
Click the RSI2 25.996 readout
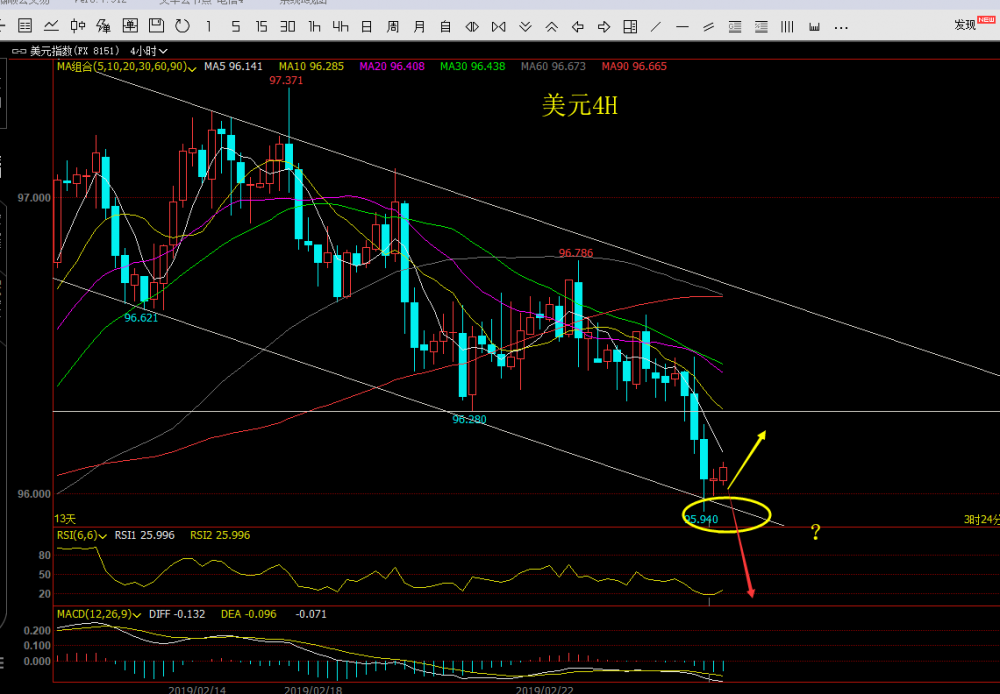click(x=219, y=535)
